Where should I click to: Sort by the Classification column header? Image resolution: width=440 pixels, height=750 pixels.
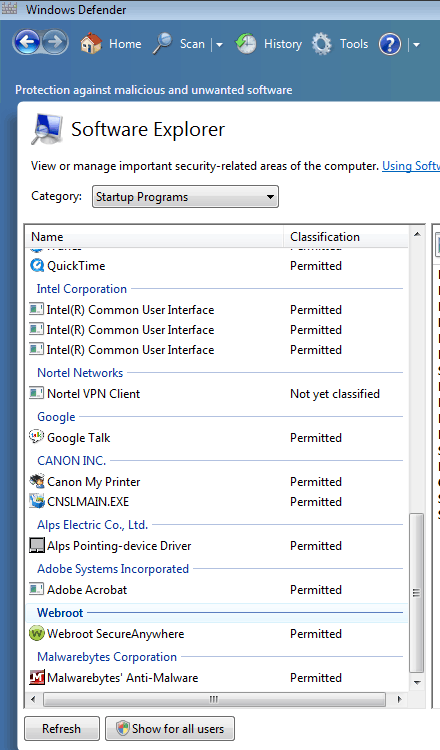click(x=346, y=237)
